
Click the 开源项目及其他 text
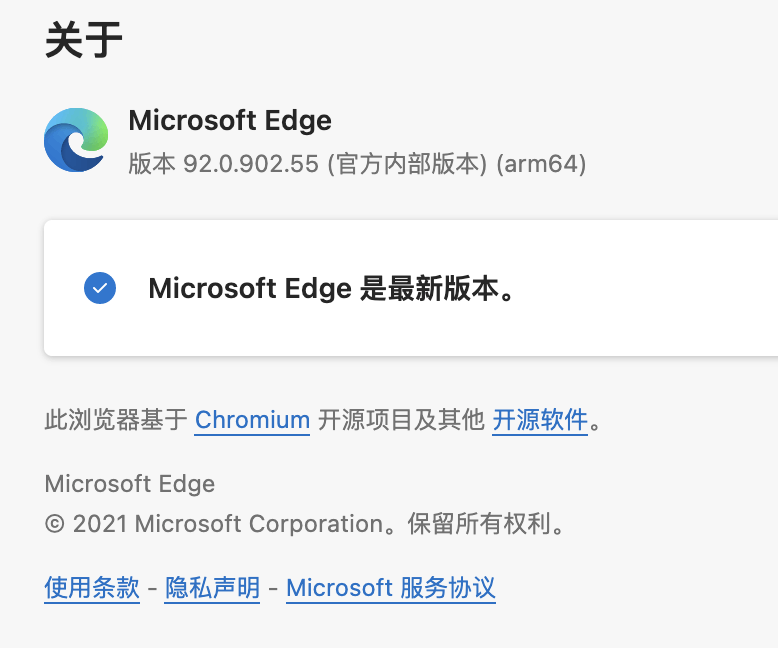[401, 420]
